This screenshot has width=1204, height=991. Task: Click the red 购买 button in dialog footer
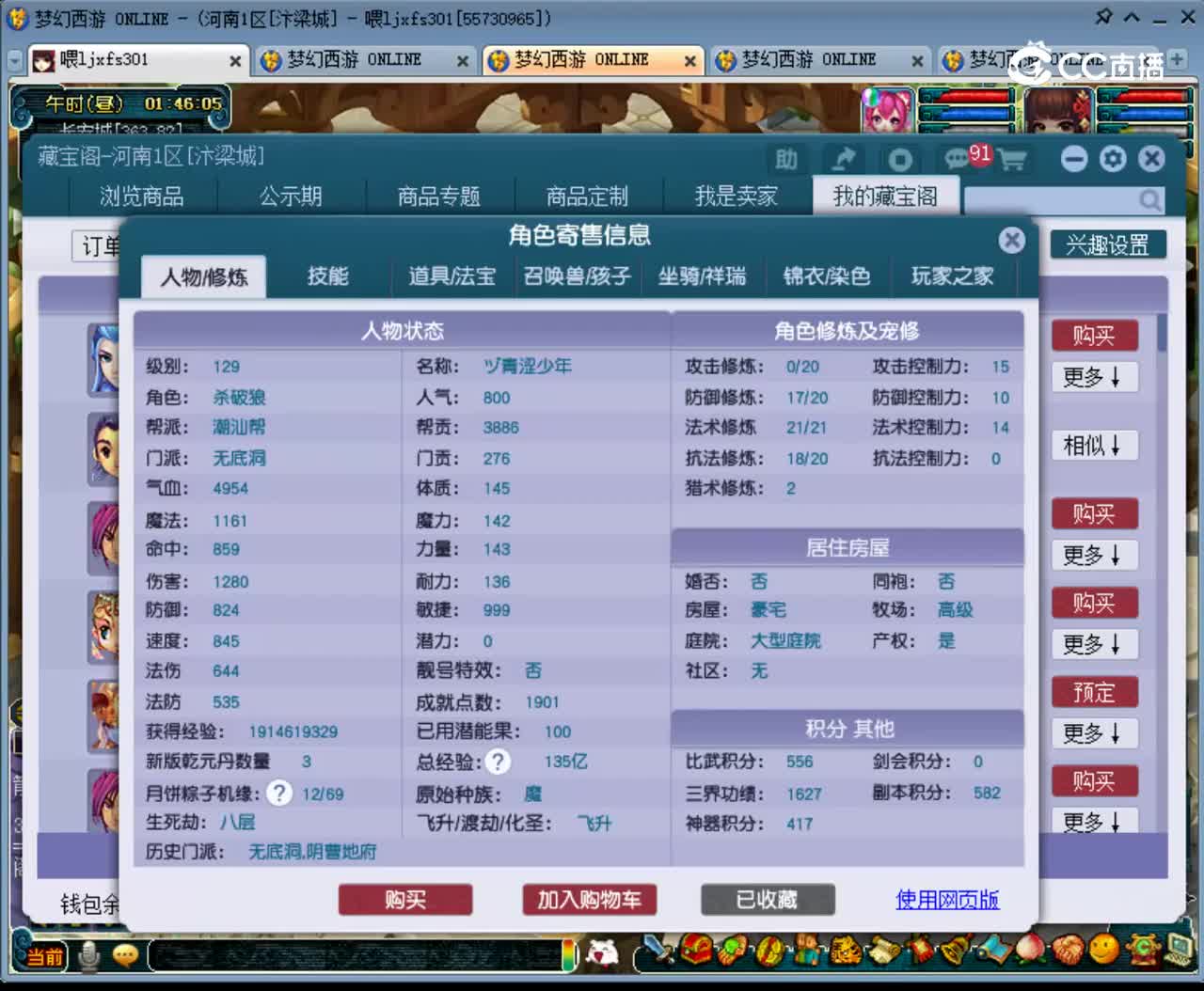point(405,900)
